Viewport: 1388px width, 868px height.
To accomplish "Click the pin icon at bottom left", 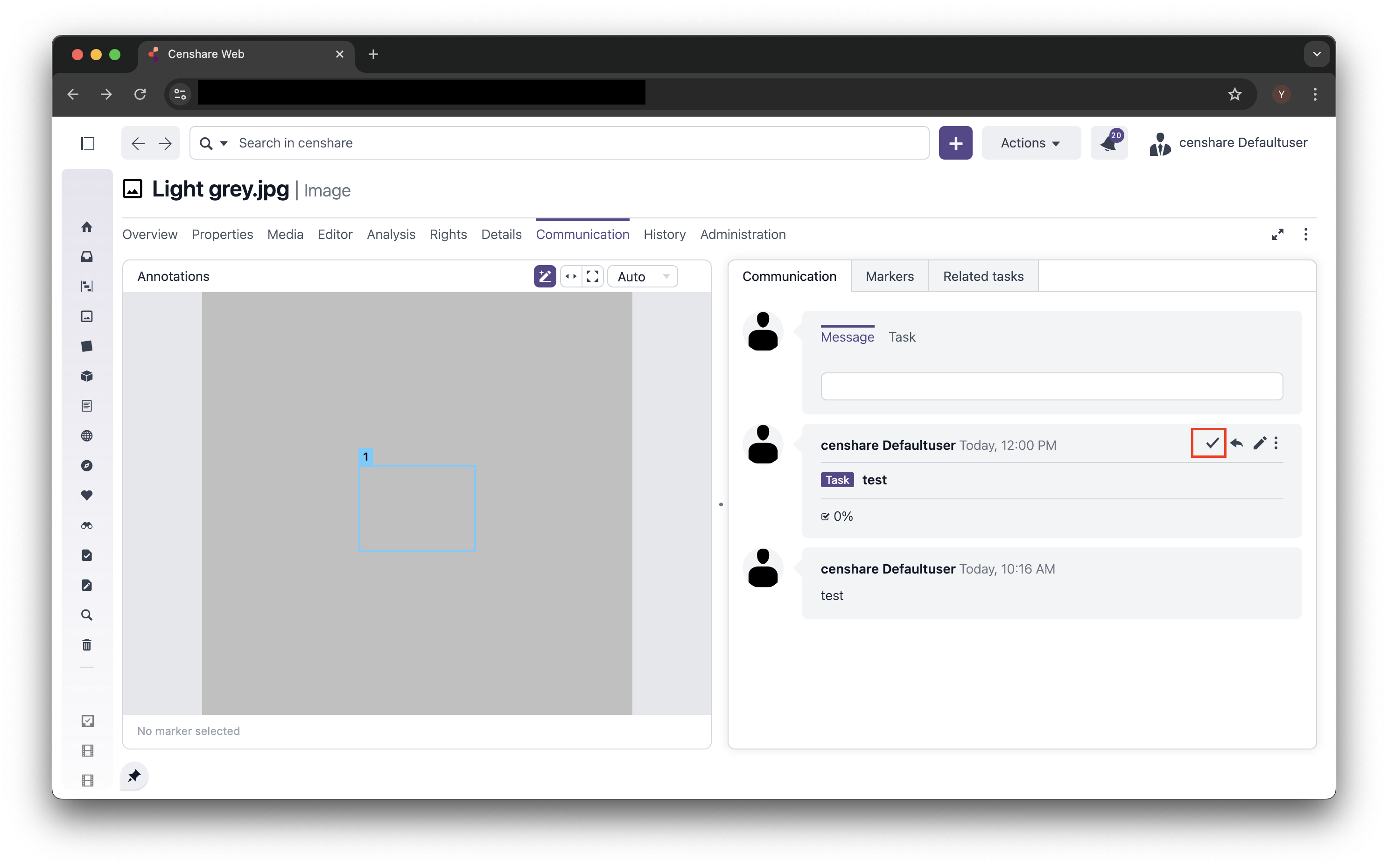I will click(134, 776).
